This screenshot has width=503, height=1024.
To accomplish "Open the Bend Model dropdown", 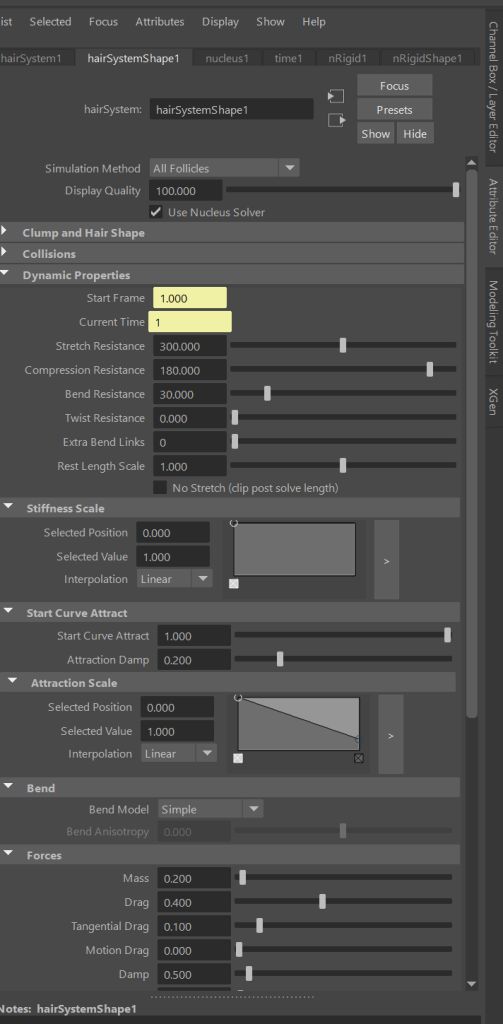I will (210, 809).
